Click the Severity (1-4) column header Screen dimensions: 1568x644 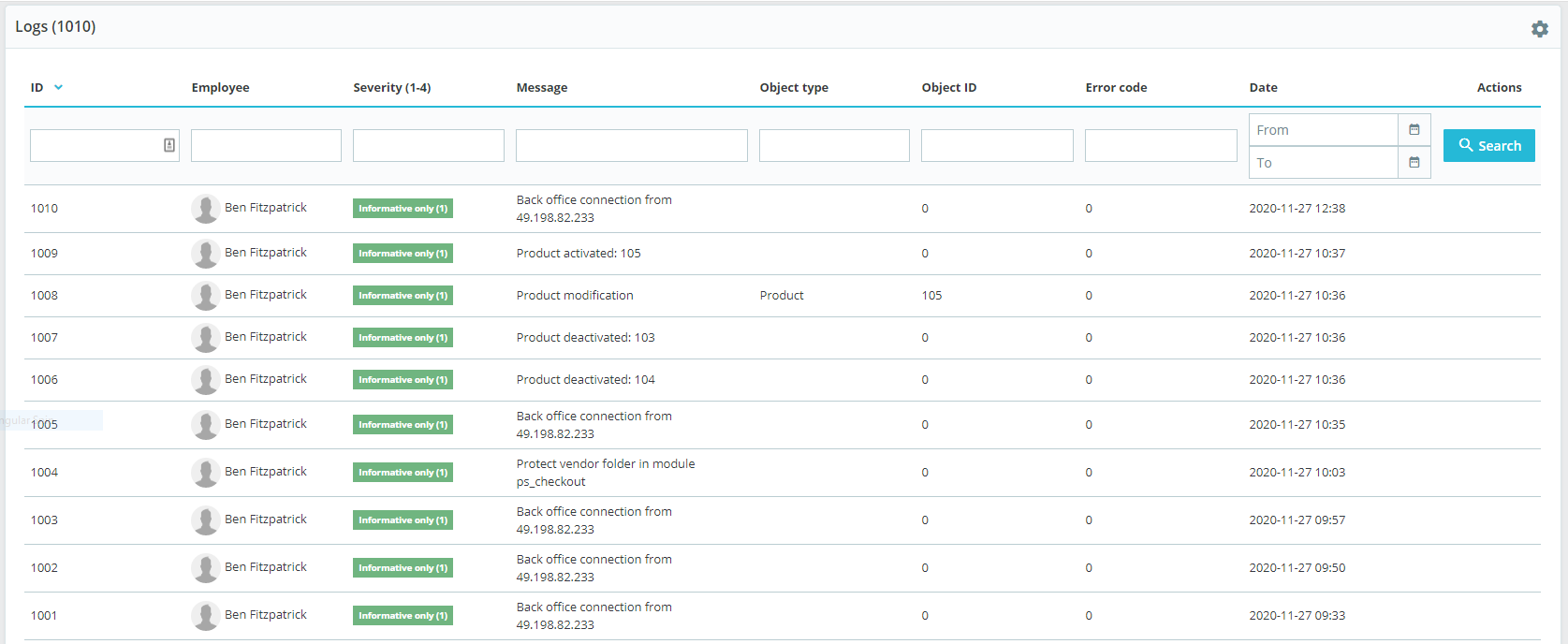tap(391, 87)
